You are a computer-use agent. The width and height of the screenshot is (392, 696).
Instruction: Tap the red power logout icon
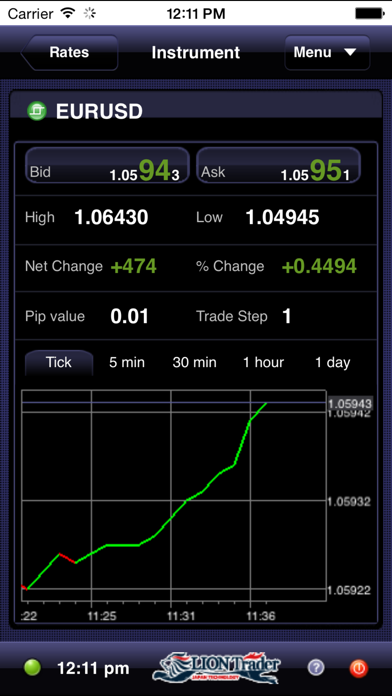pos(359,668)
